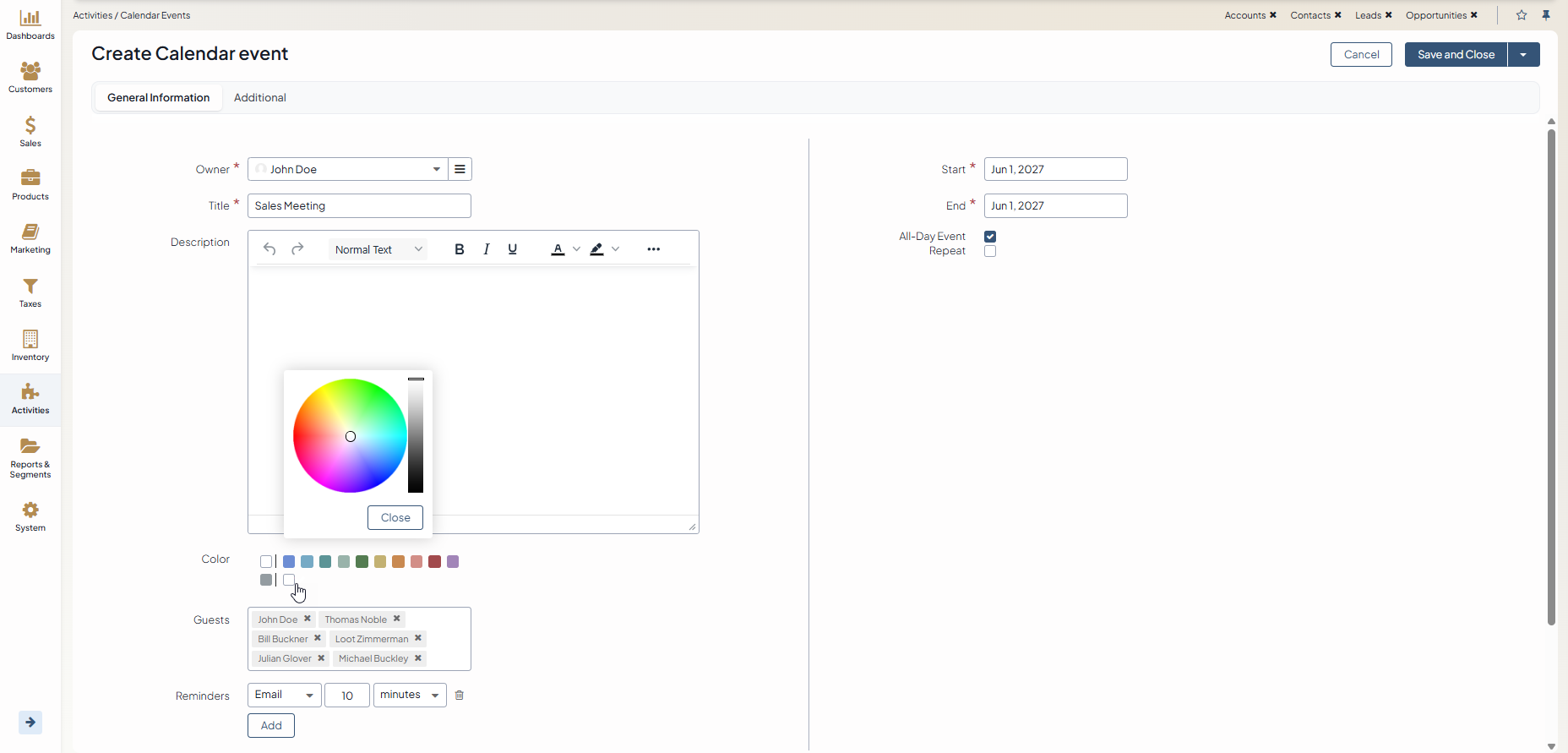Close the color picker popup
1568x753 pixels.
(x=395, y=518)
